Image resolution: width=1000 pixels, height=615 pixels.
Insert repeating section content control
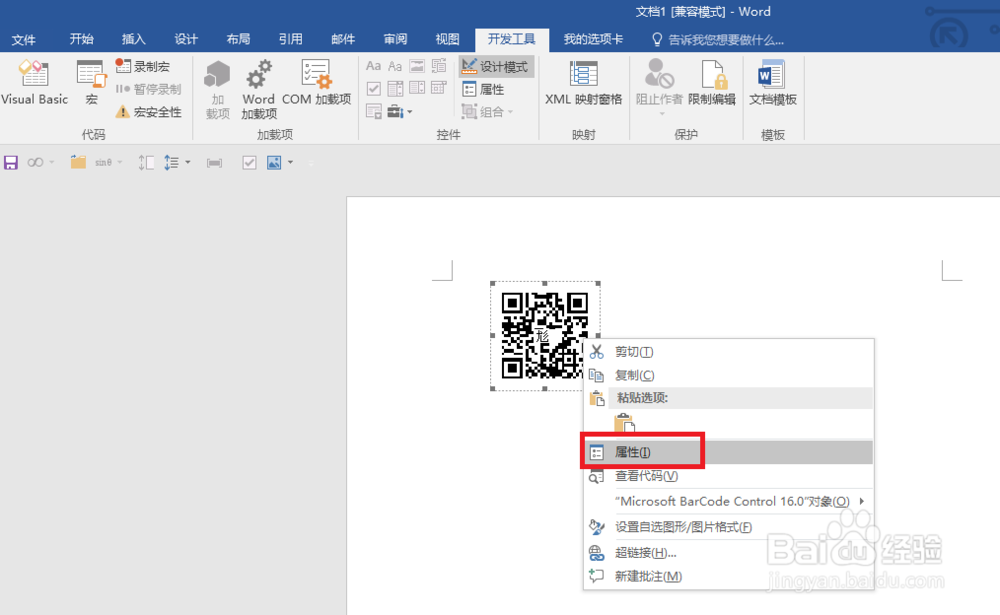tap(374, 112)
